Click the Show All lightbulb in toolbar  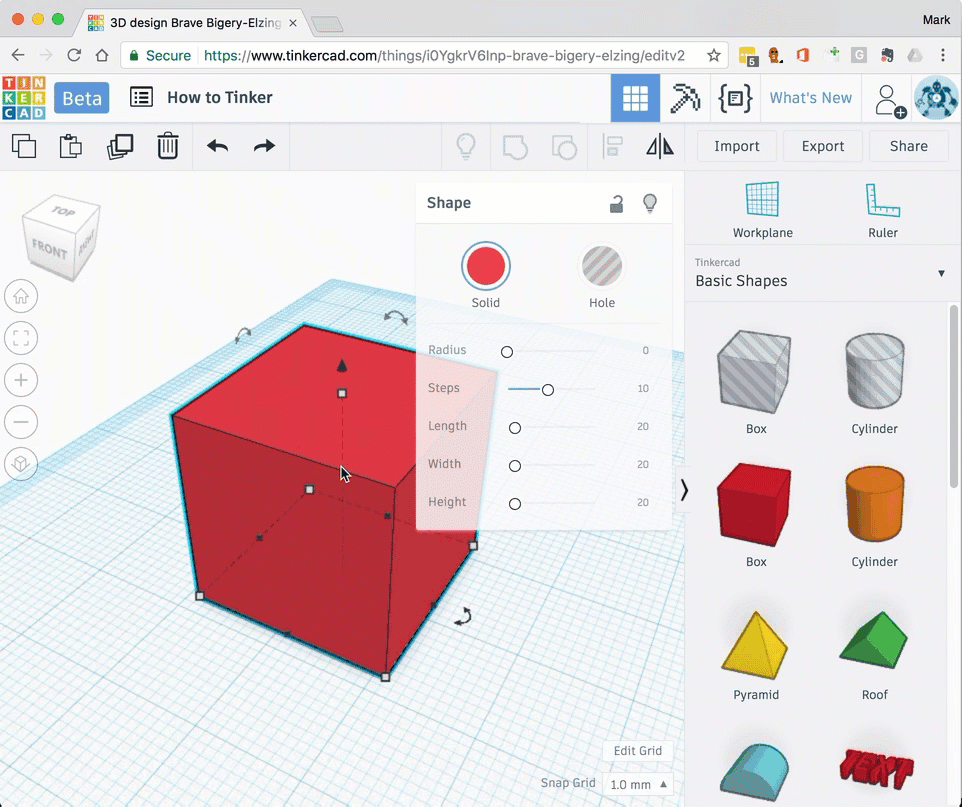pos(466,147)
